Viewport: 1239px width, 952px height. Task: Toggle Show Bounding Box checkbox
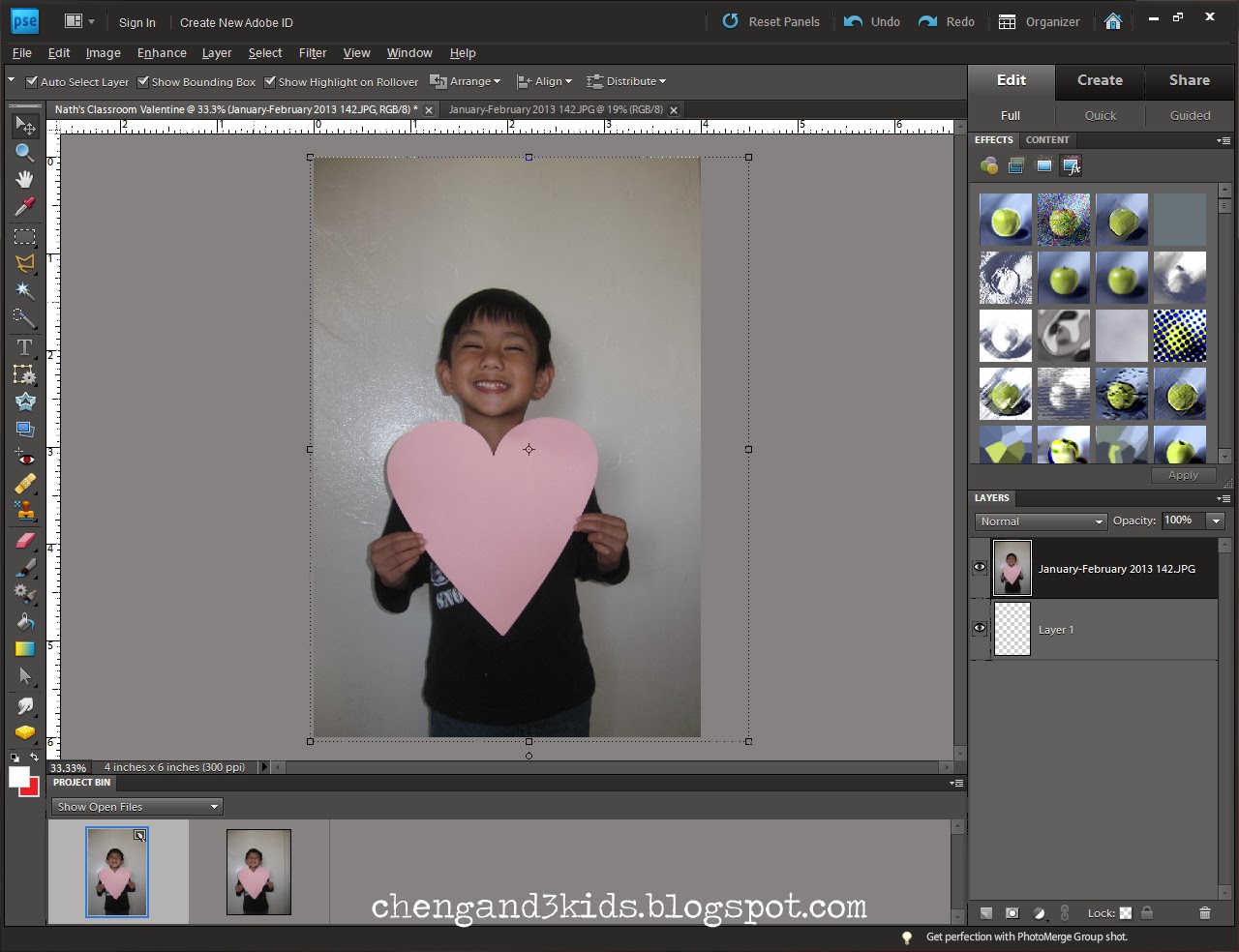coord(143,82)
